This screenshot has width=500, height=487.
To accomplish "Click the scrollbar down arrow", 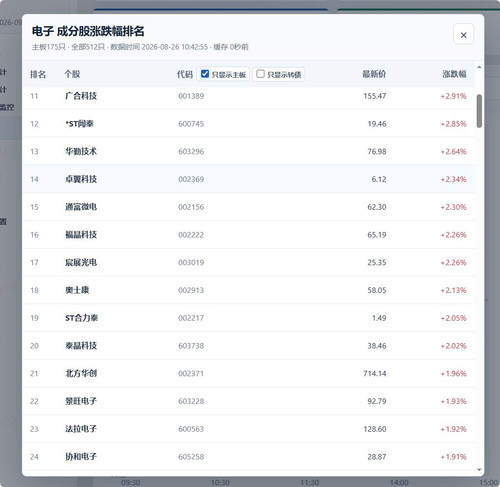I will coord(479,470).
